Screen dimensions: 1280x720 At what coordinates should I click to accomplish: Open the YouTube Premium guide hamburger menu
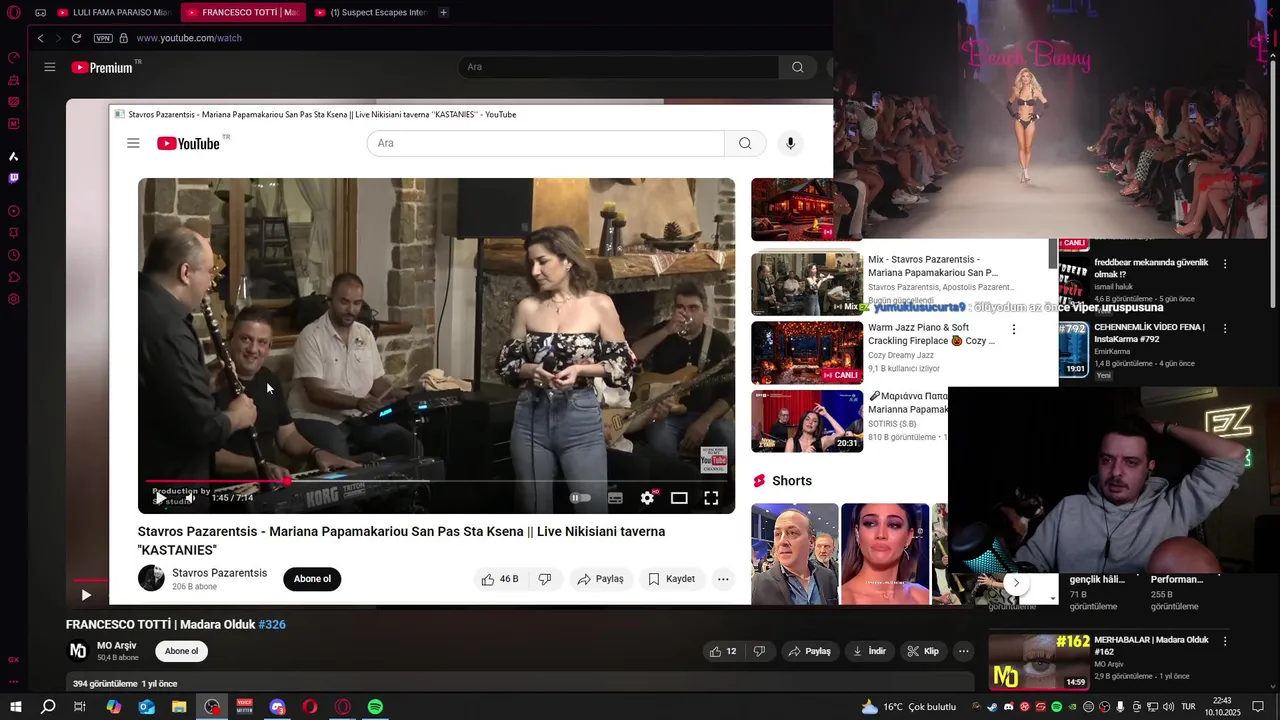point(50,67)
